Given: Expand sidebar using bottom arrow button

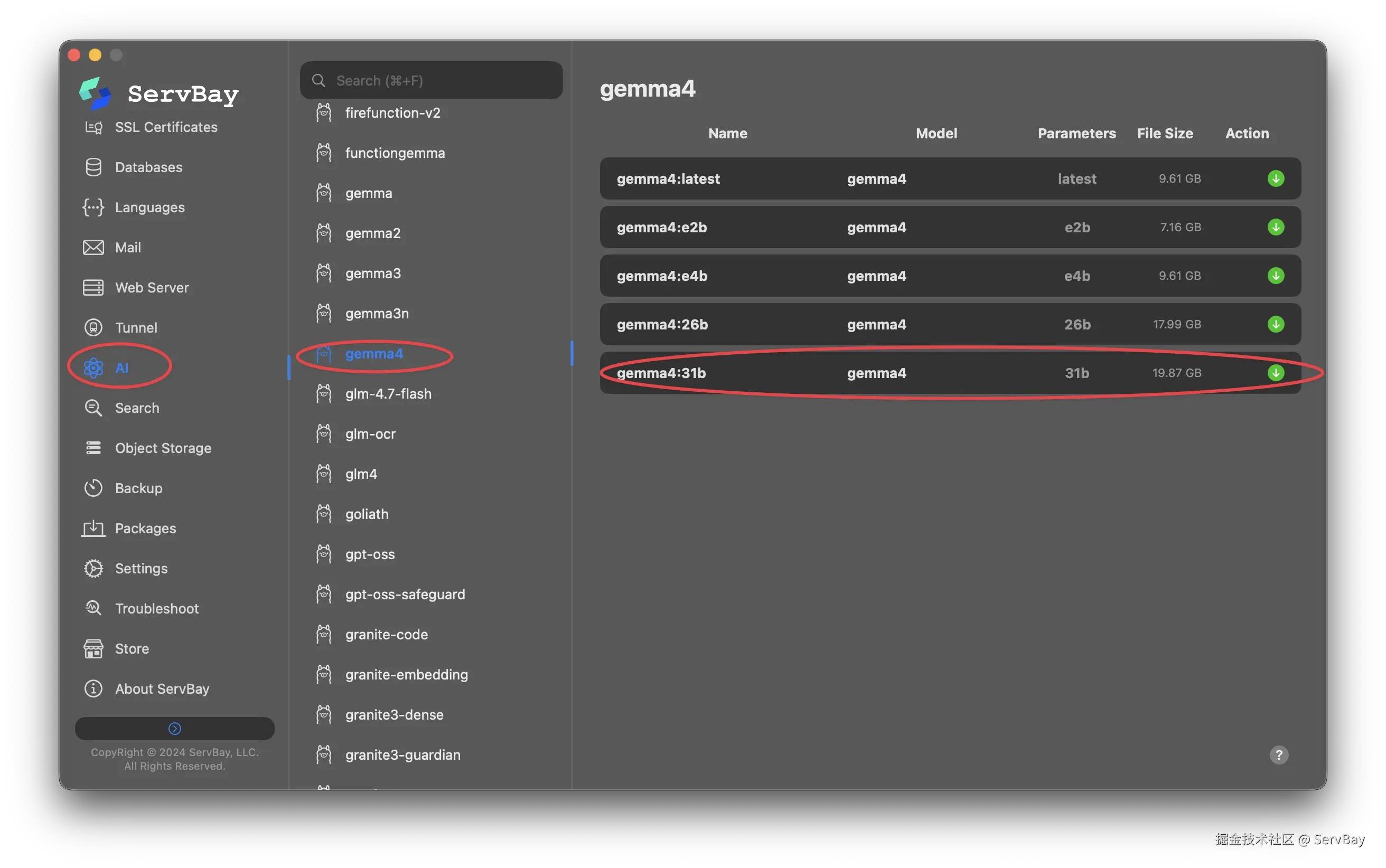Looking at the screenshot, I should click(x=174, y=729).
